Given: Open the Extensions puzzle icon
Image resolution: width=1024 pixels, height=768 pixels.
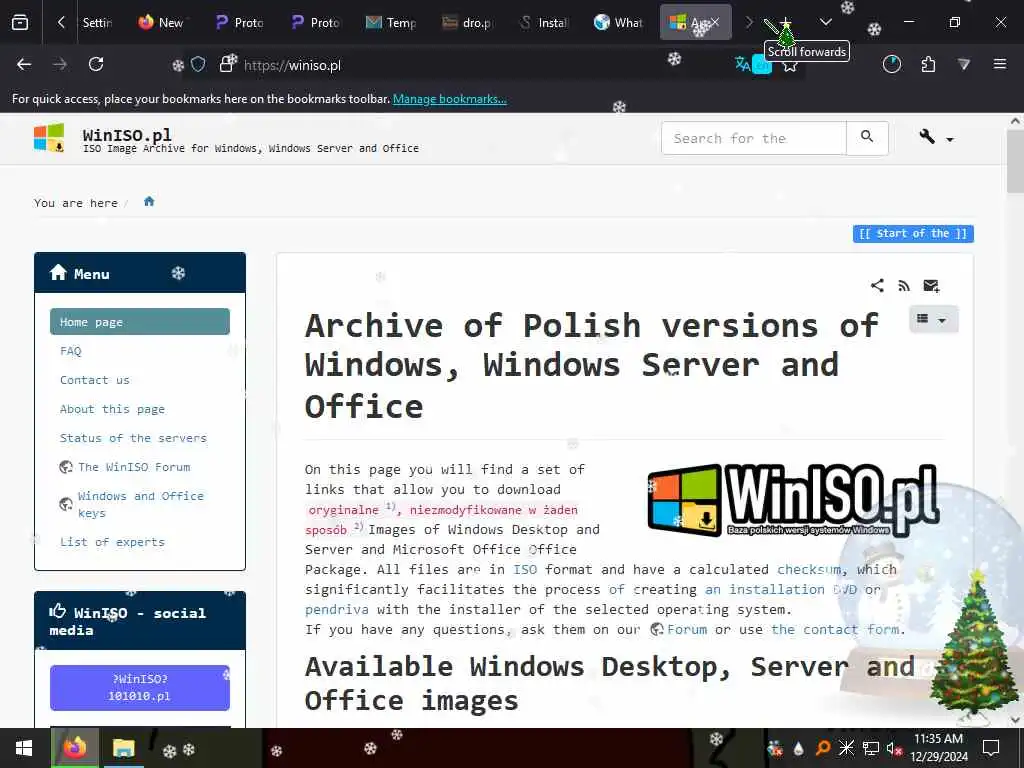Looking at the screenshot, I should (x=928, y=64).
